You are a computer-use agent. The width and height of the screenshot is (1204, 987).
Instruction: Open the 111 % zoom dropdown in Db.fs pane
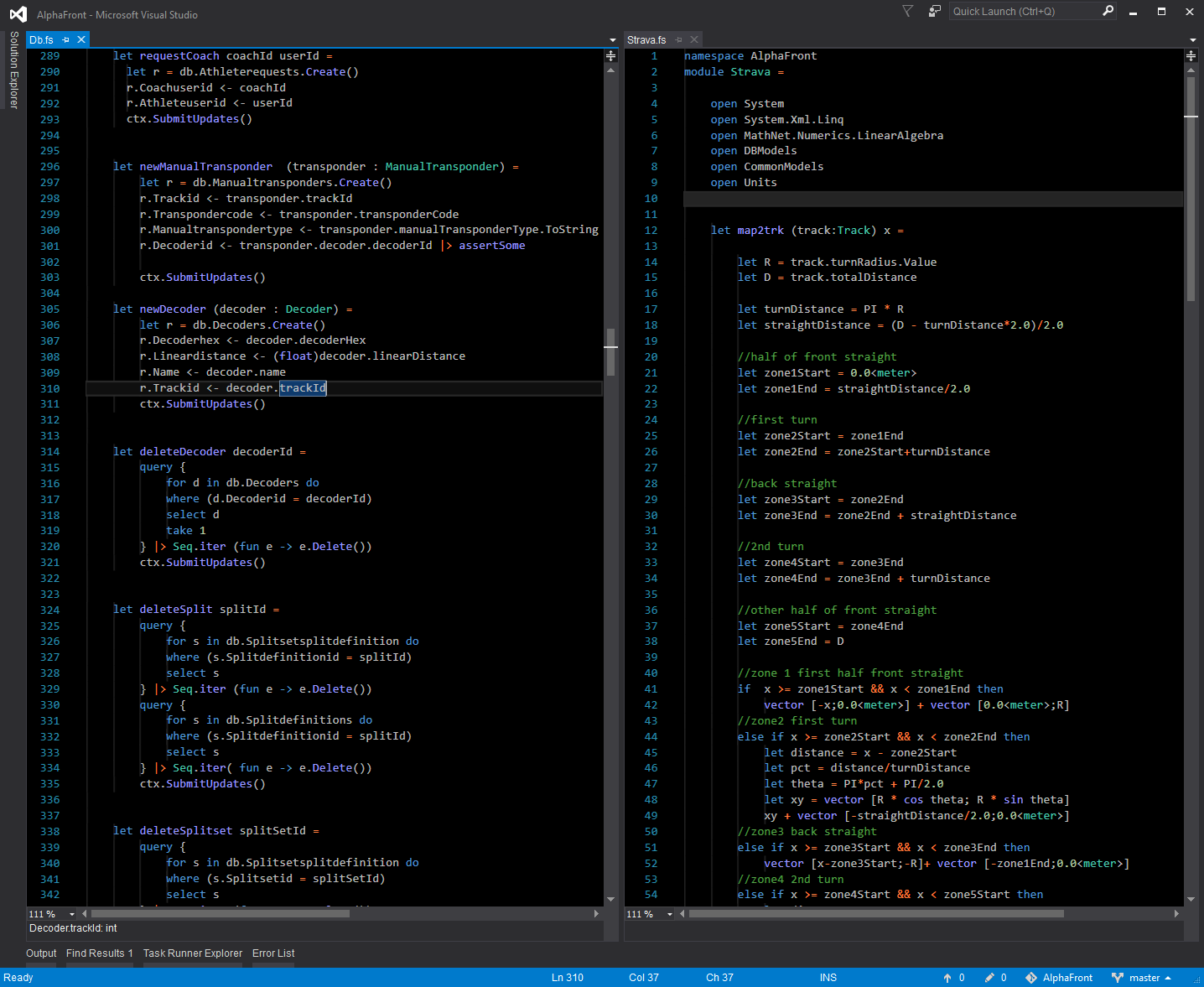click(72, 914)
